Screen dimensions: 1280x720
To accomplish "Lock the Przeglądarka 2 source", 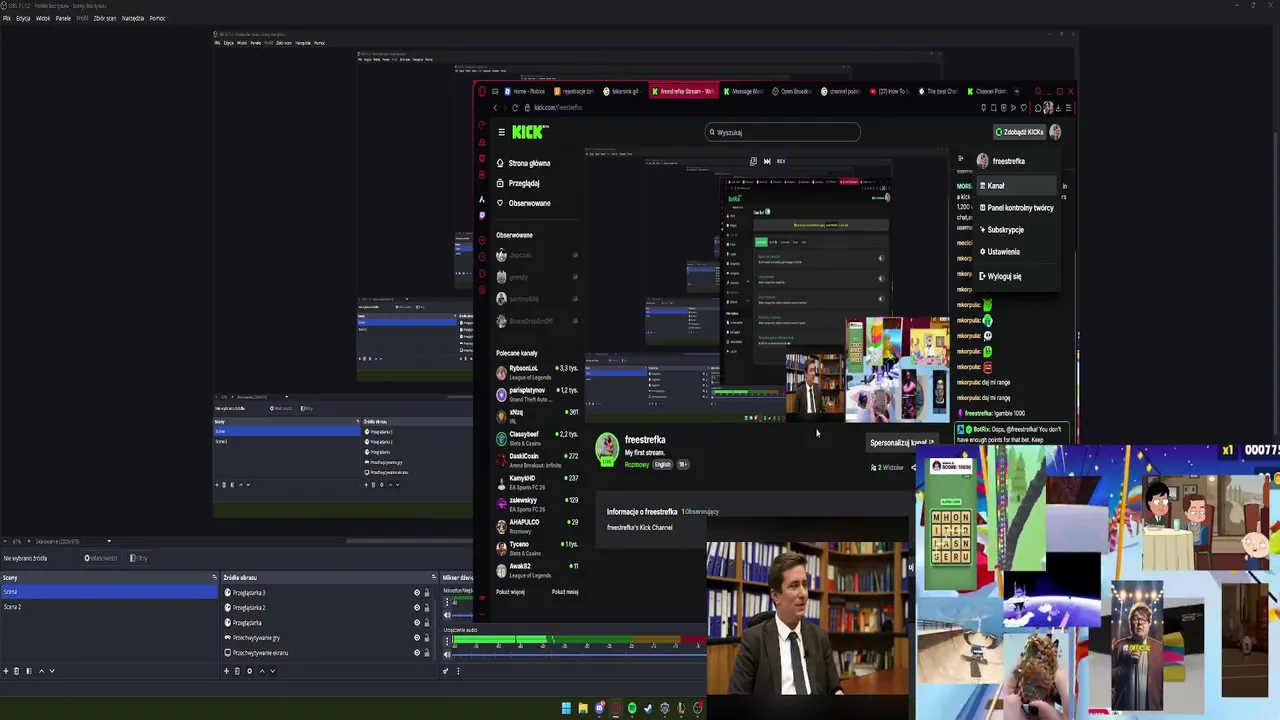I will (427, 608).
